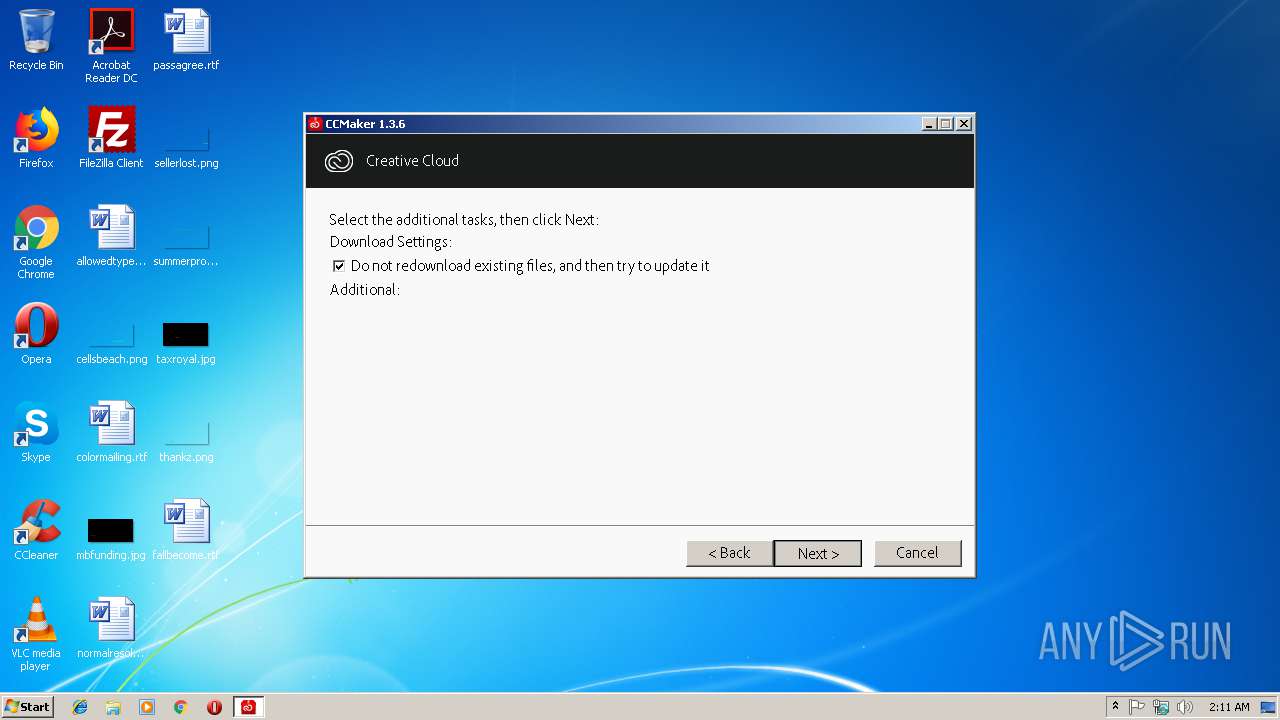Click the 'Download Settings:' label
Viewport: 1280px width, 720px height.
pos(391,242)
